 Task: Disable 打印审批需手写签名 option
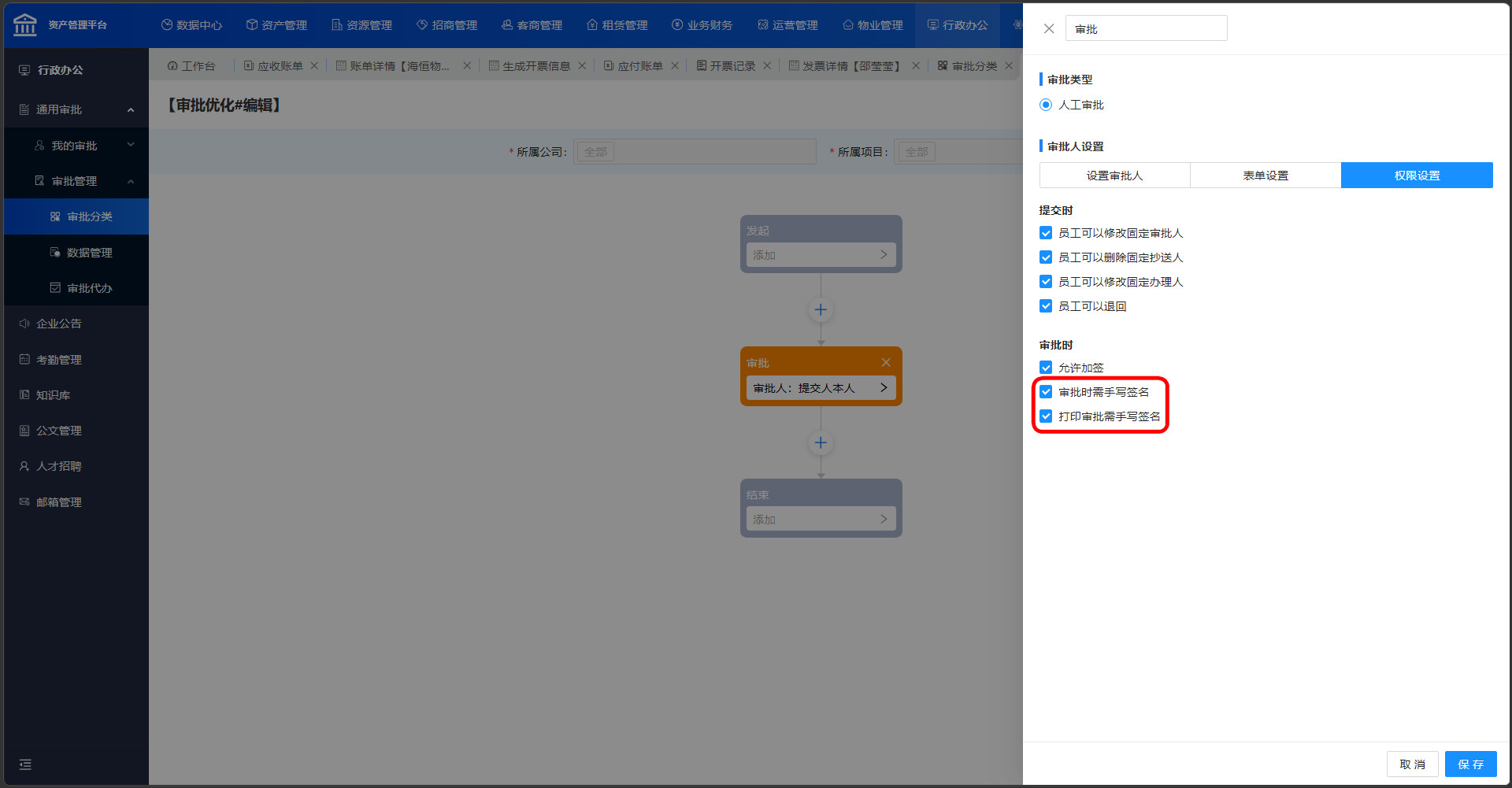click(x=1046, y=416)
